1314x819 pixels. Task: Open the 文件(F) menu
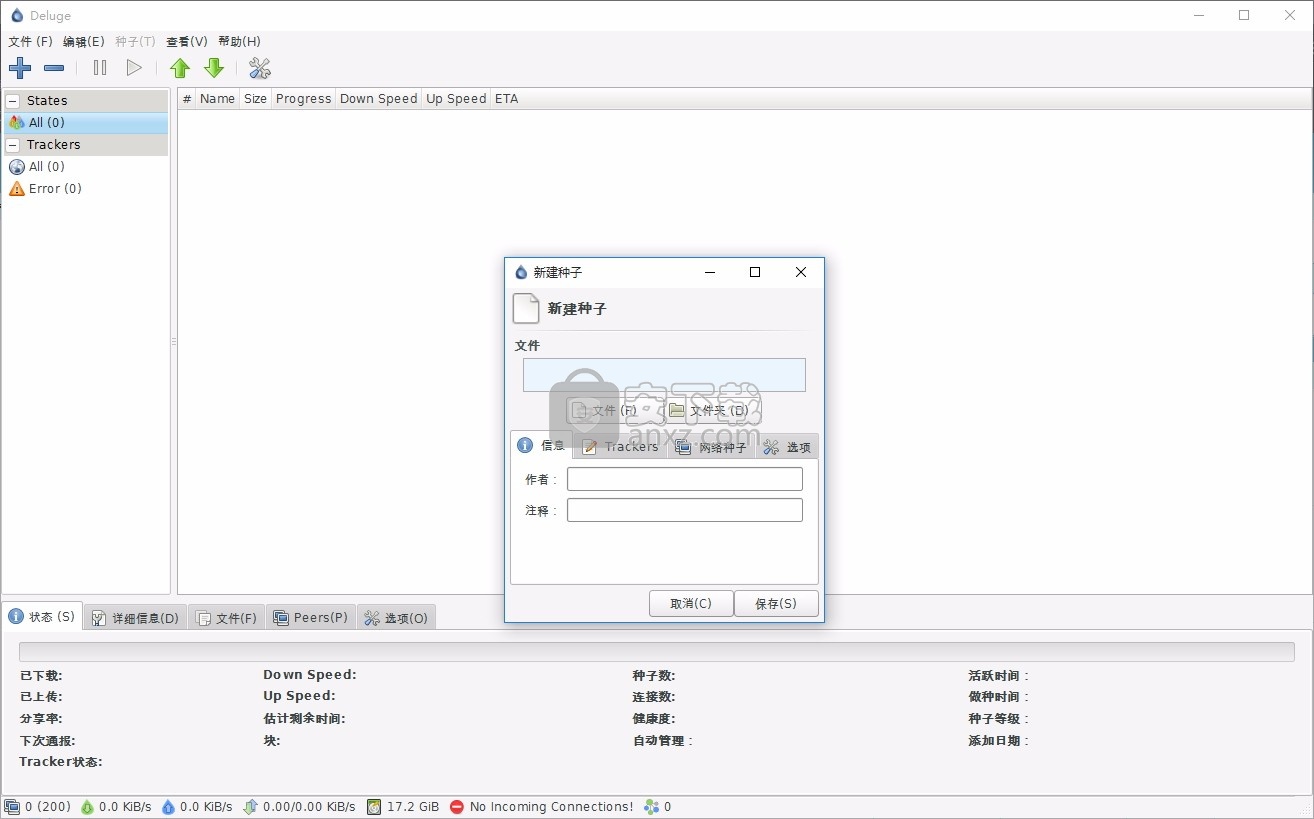click(30, 42)
